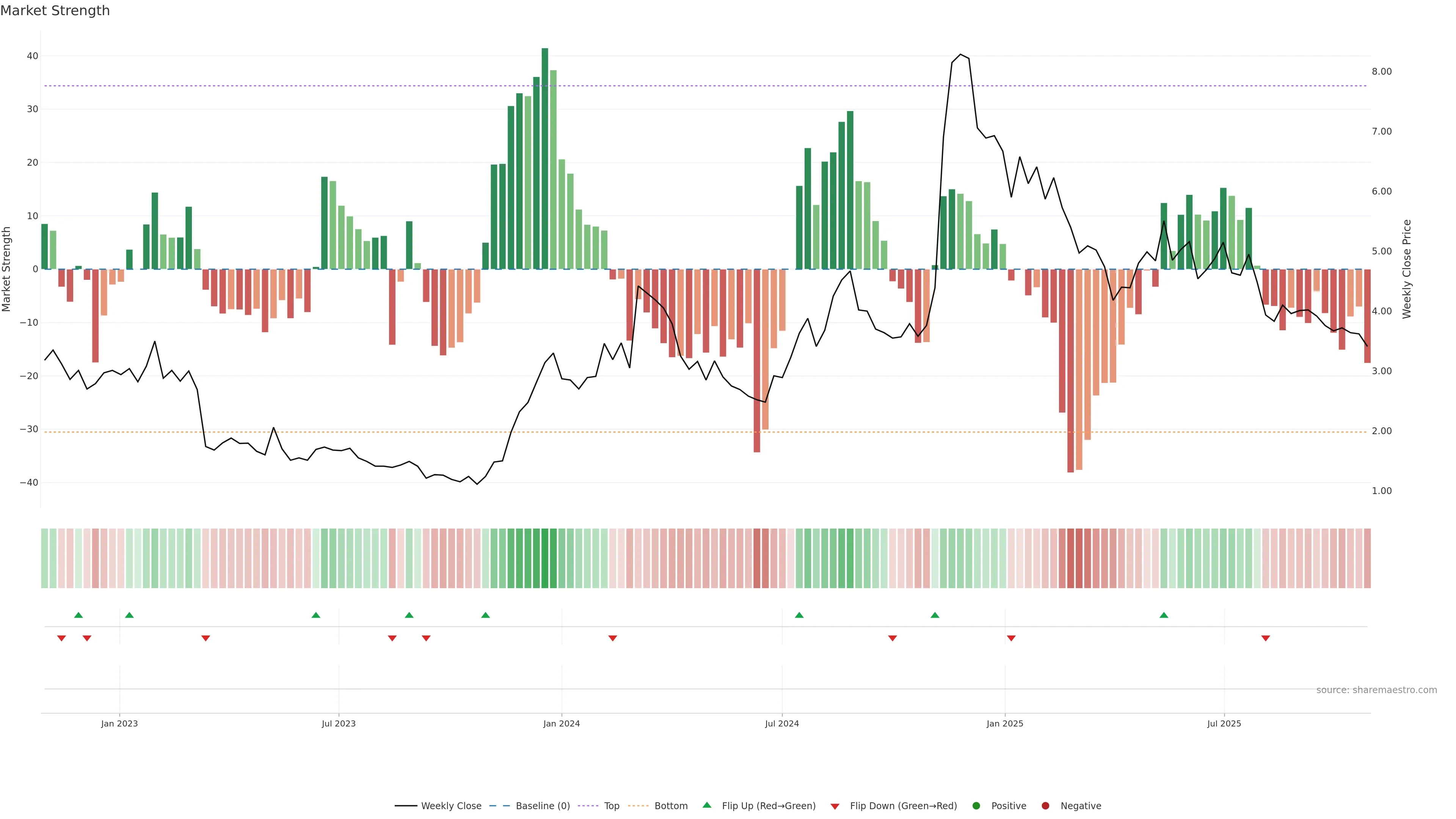
Task: Click flip-down marker just after Jan 2025
Action: point(1011,638)
